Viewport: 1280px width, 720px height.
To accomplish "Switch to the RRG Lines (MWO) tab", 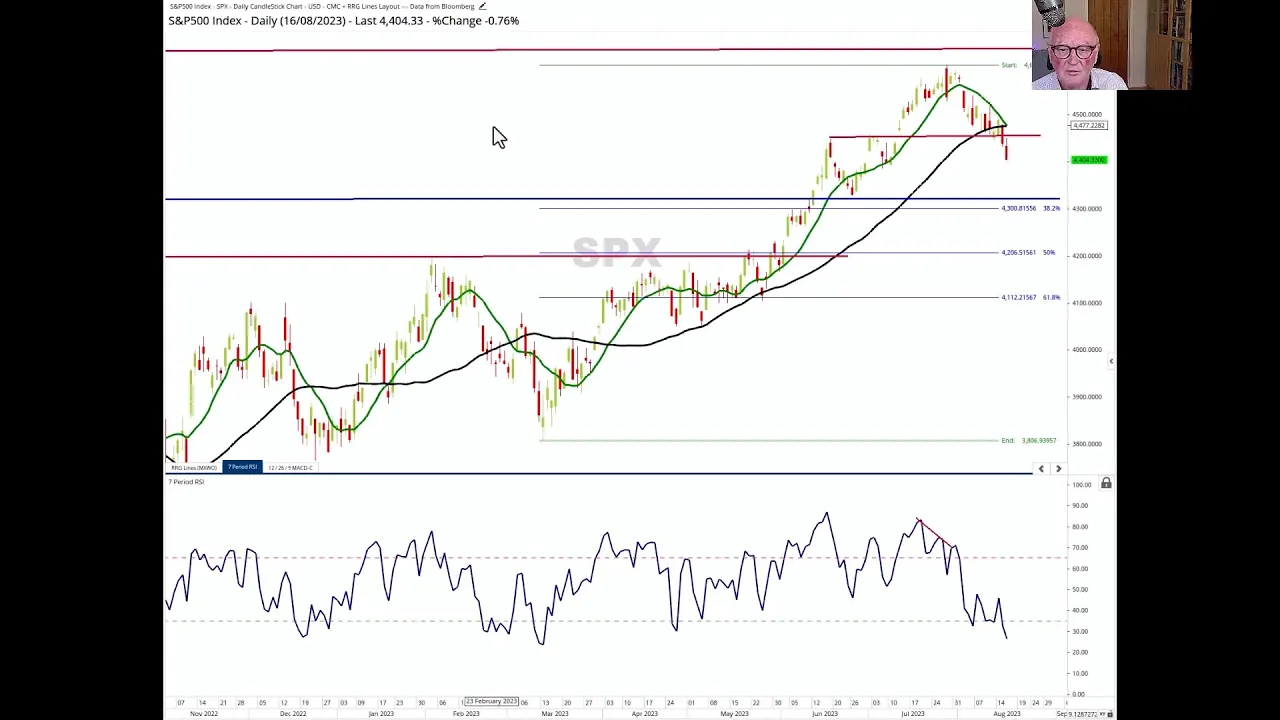I will coord(194,467).
